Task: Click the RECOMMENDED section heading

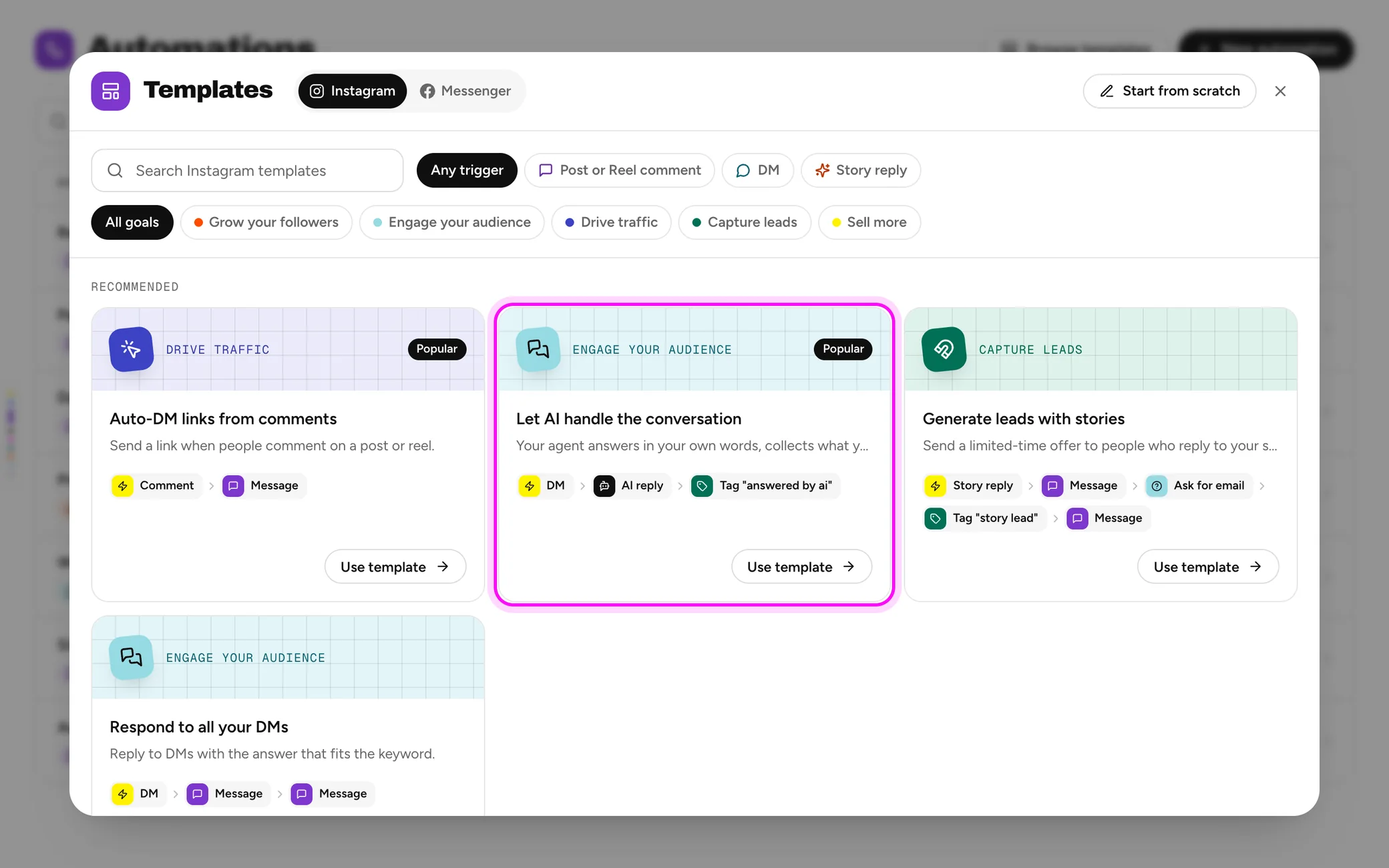Action: 135,286
